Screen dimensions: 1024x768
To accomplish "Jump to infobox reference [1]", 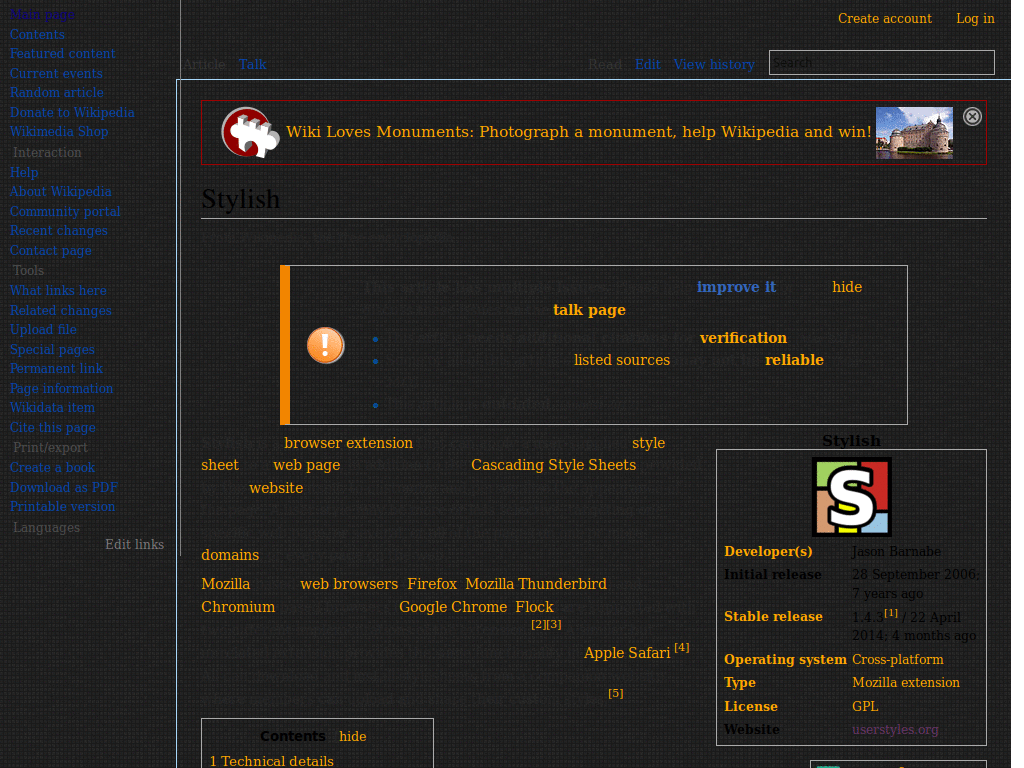I will coord(891,613).
